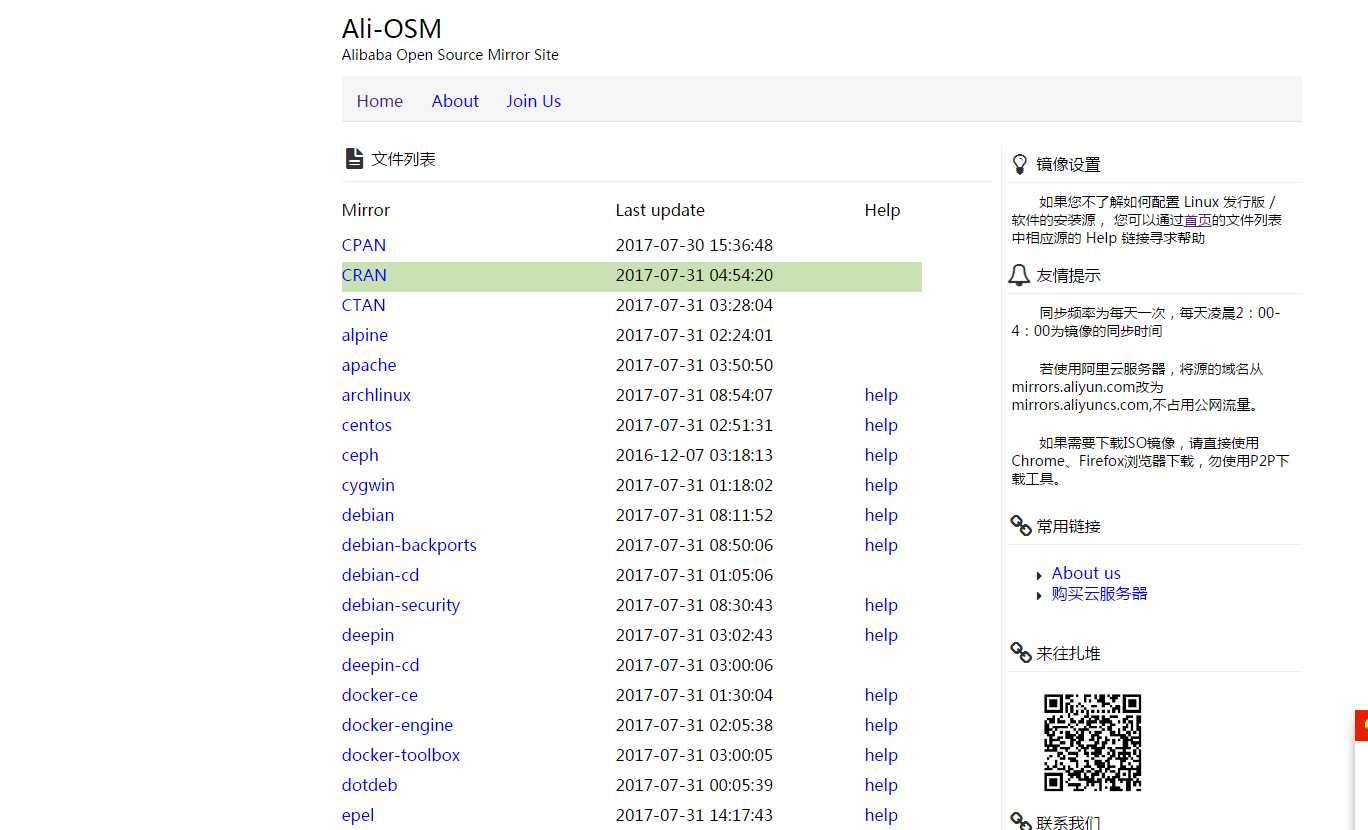
Task: Open the debian-backports mirror link
Action: pos(409,545)
